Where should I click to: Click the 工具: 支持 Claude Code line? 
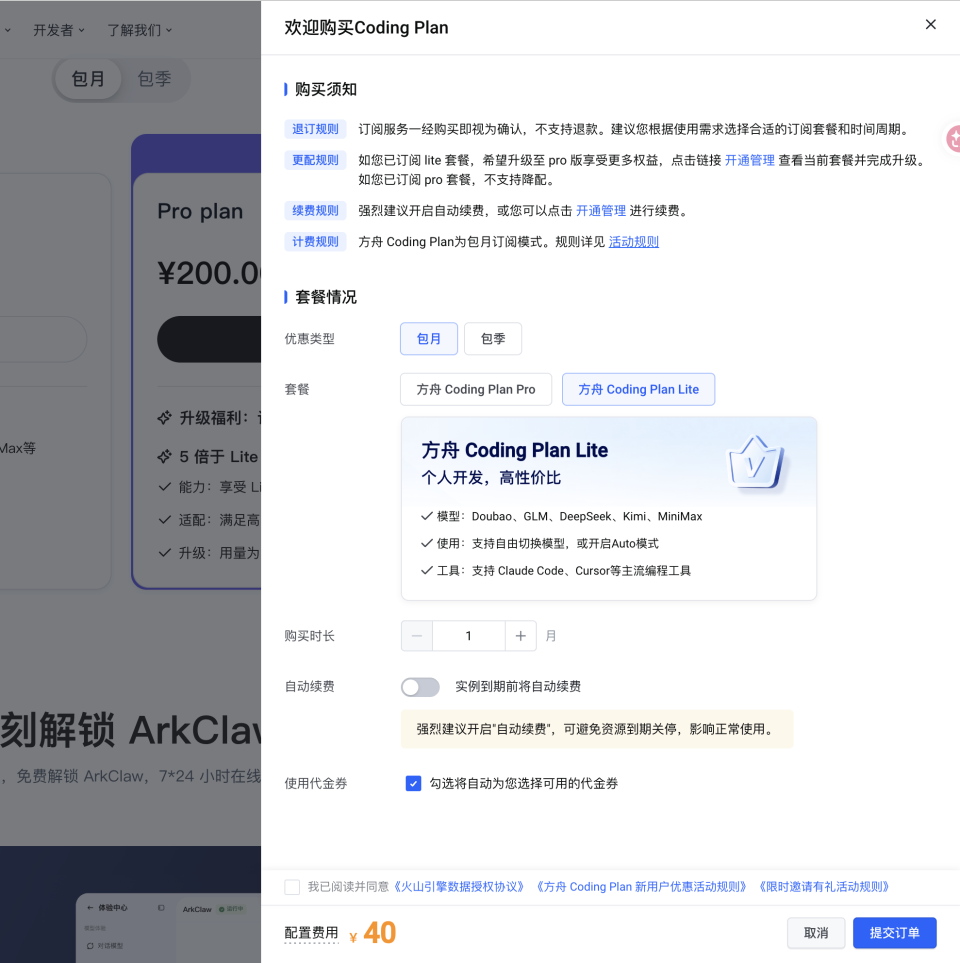(556, 571)
